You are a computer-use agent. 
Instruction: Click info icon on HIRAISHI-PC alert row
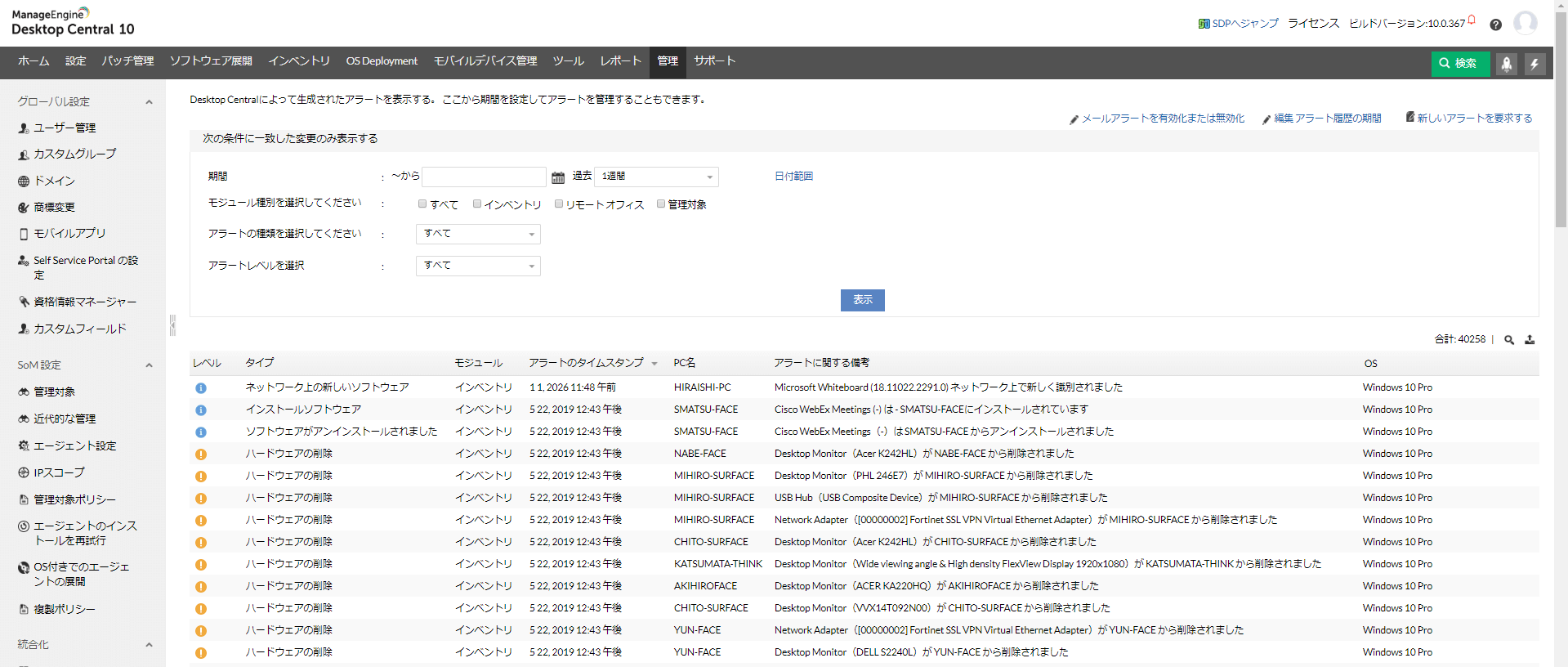[201, 388]
